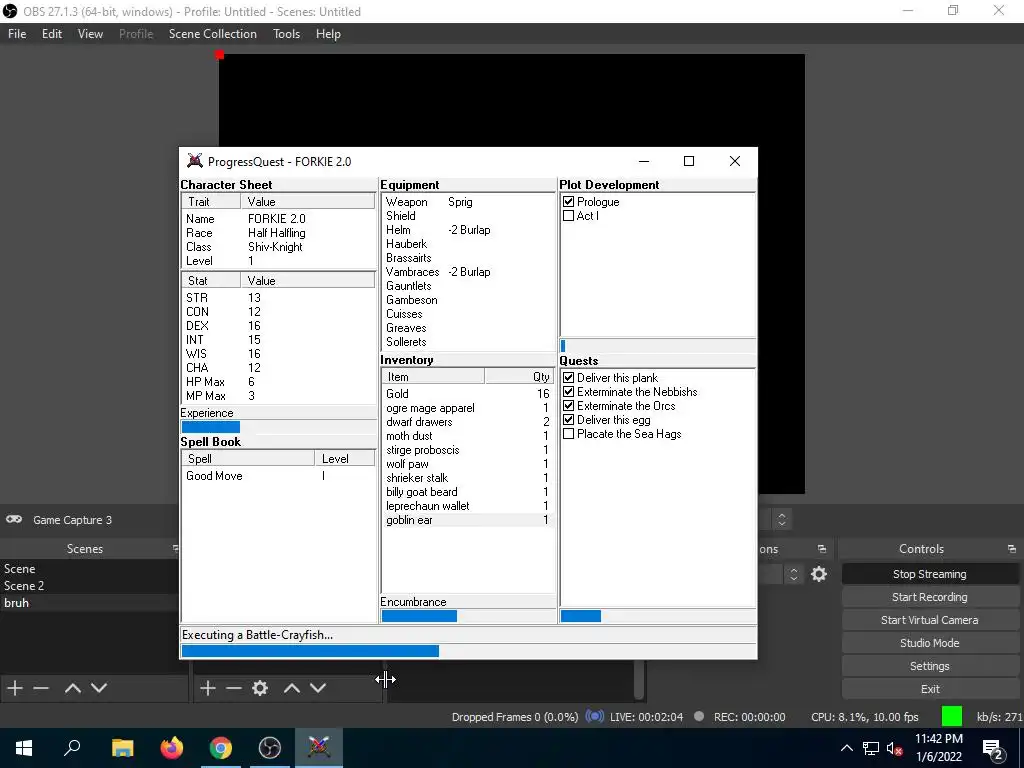Open the Tools menu
The image size is (1024, 768).
(x=286, y=34)
